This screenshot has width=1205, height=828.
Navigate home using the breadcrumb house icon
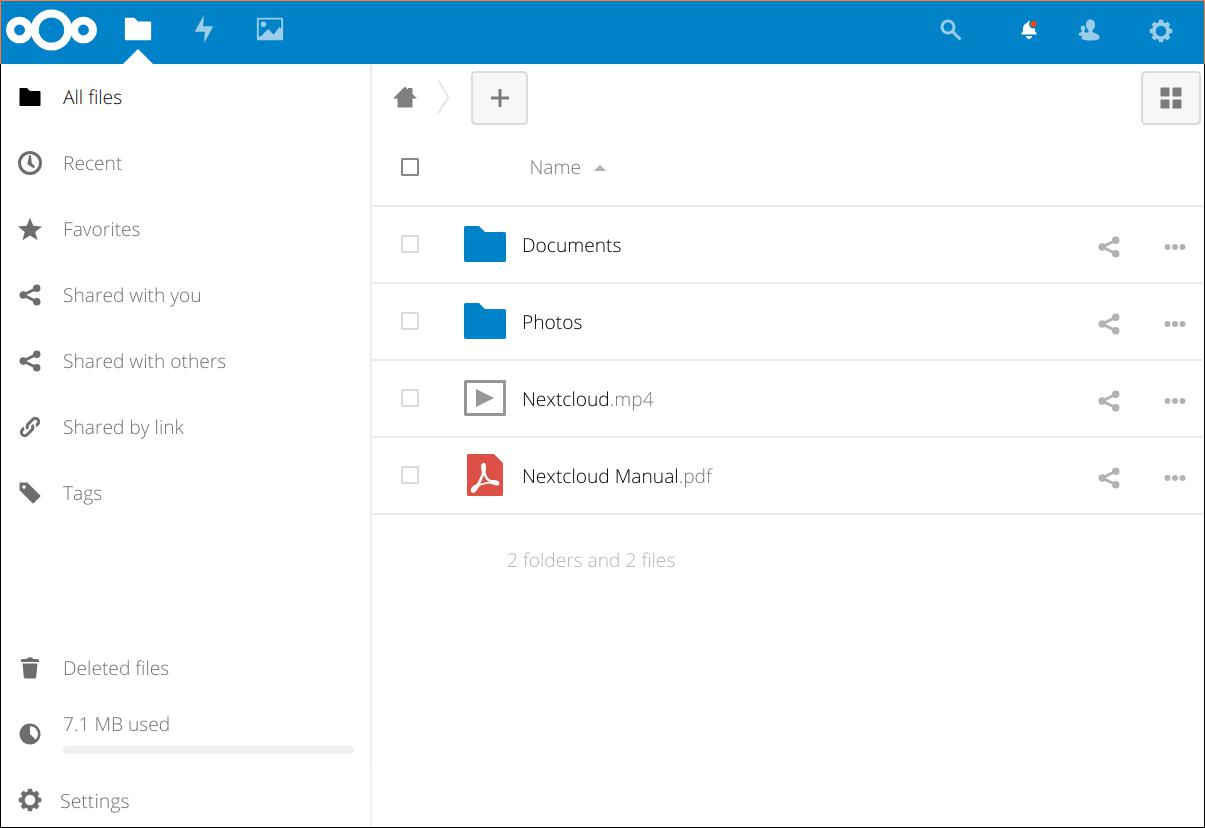404,97
